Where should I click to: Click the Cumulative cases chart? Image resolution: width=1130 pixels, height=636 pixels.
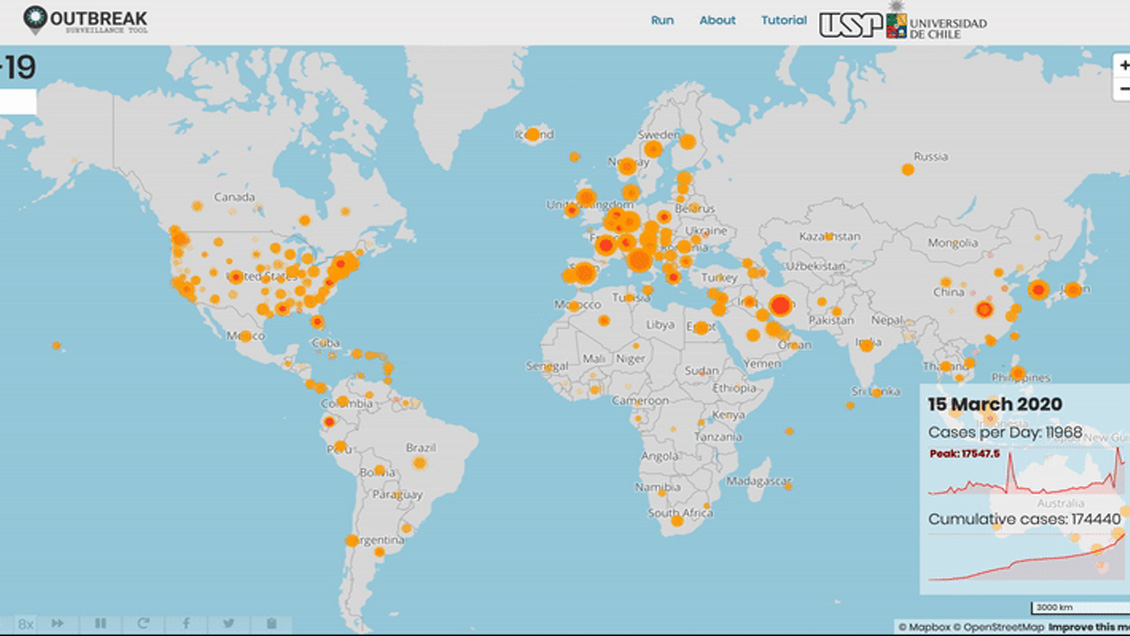1026,558
